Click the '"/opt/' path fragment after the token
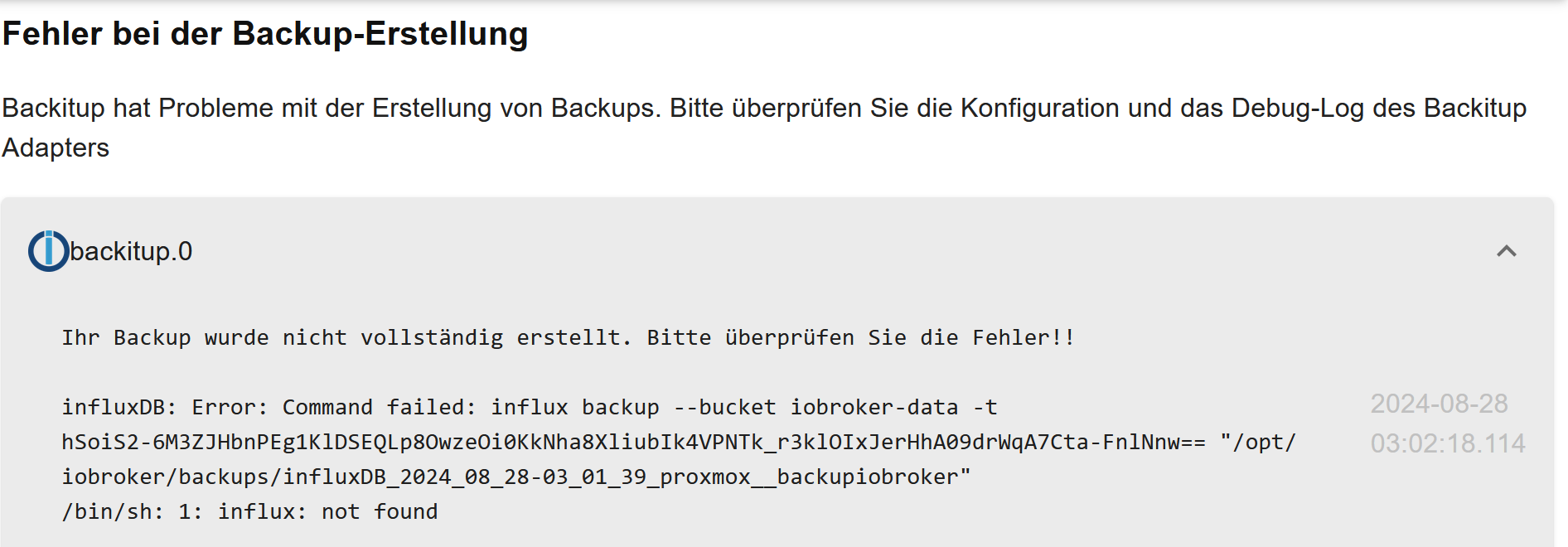The height and width of the screenshot is (547, 1568). pos(1258,443)
